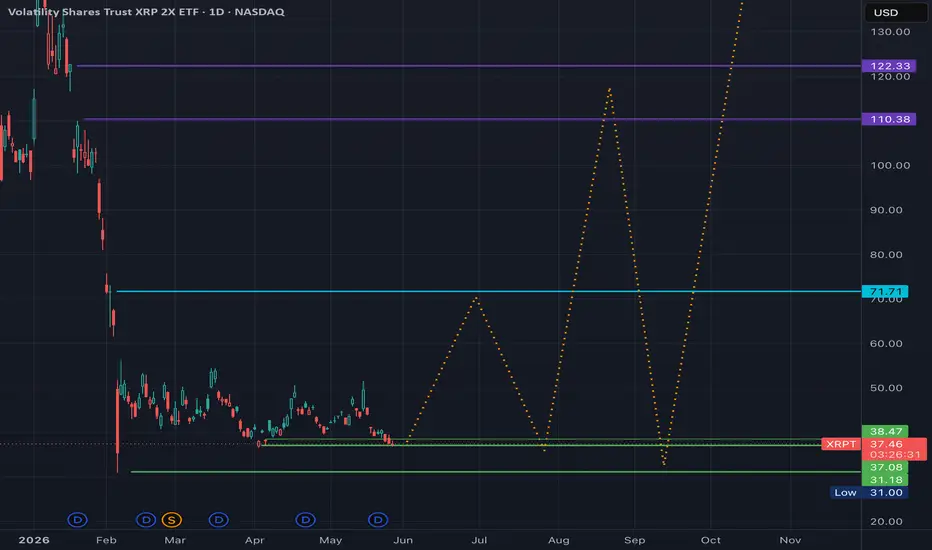Click the Feb label on time axis
Image resolution: width=932 pixels, height=550 pixels.
click(x=106, y=540)
